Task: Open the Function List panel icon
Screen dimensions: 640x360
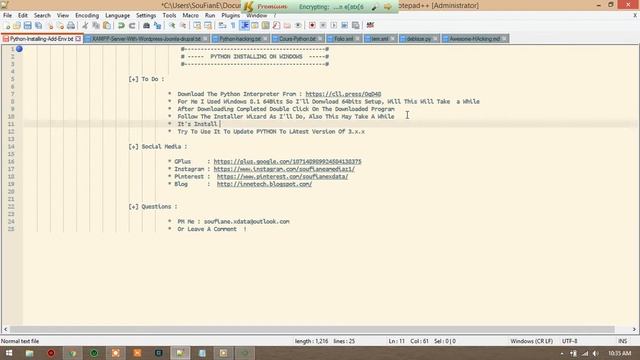Action: coord(276,25)
